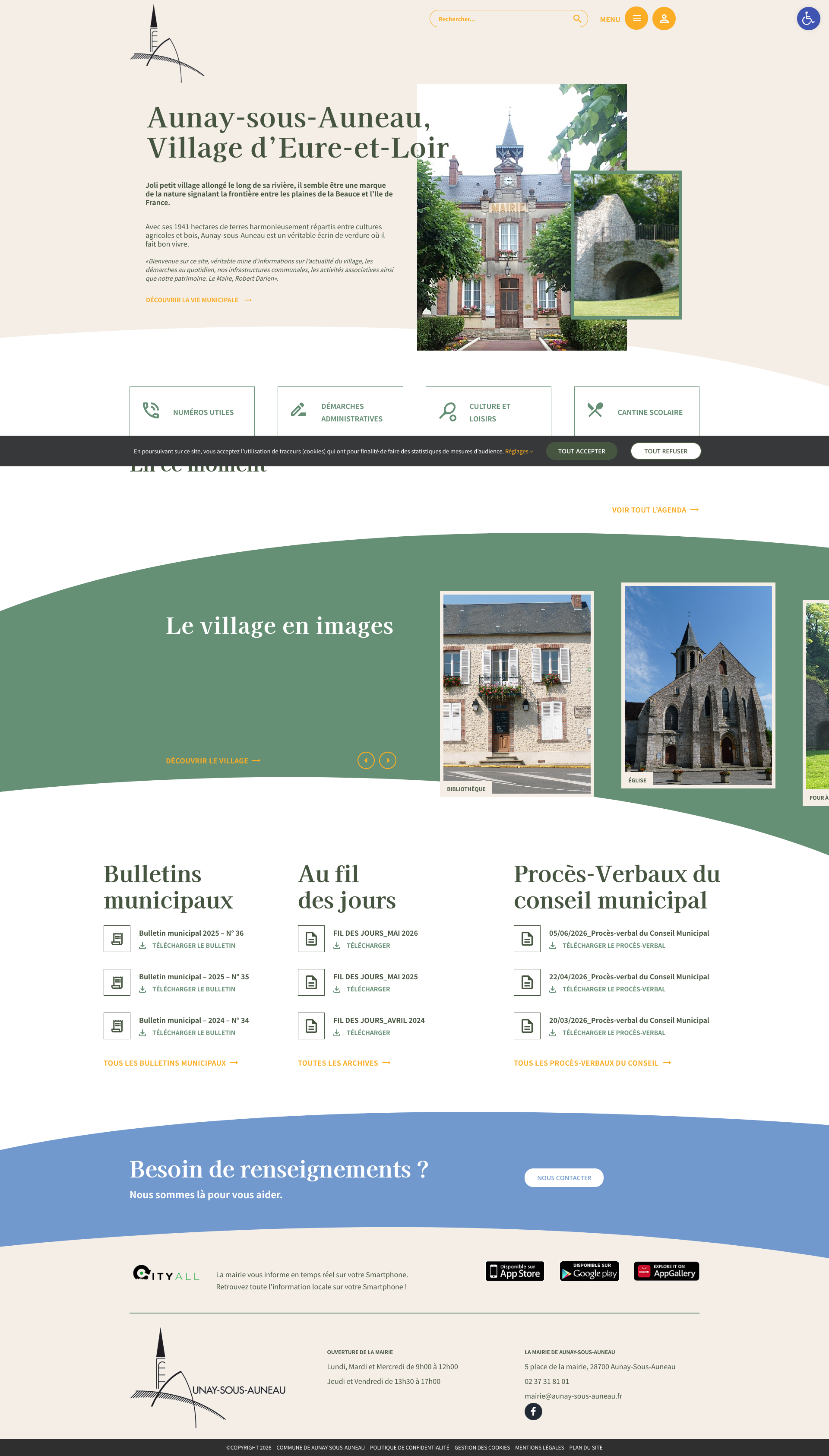Viewport: 829px width, 1456px height.
Task: Click the Google Play store badge
Action: pos(589,1271)
